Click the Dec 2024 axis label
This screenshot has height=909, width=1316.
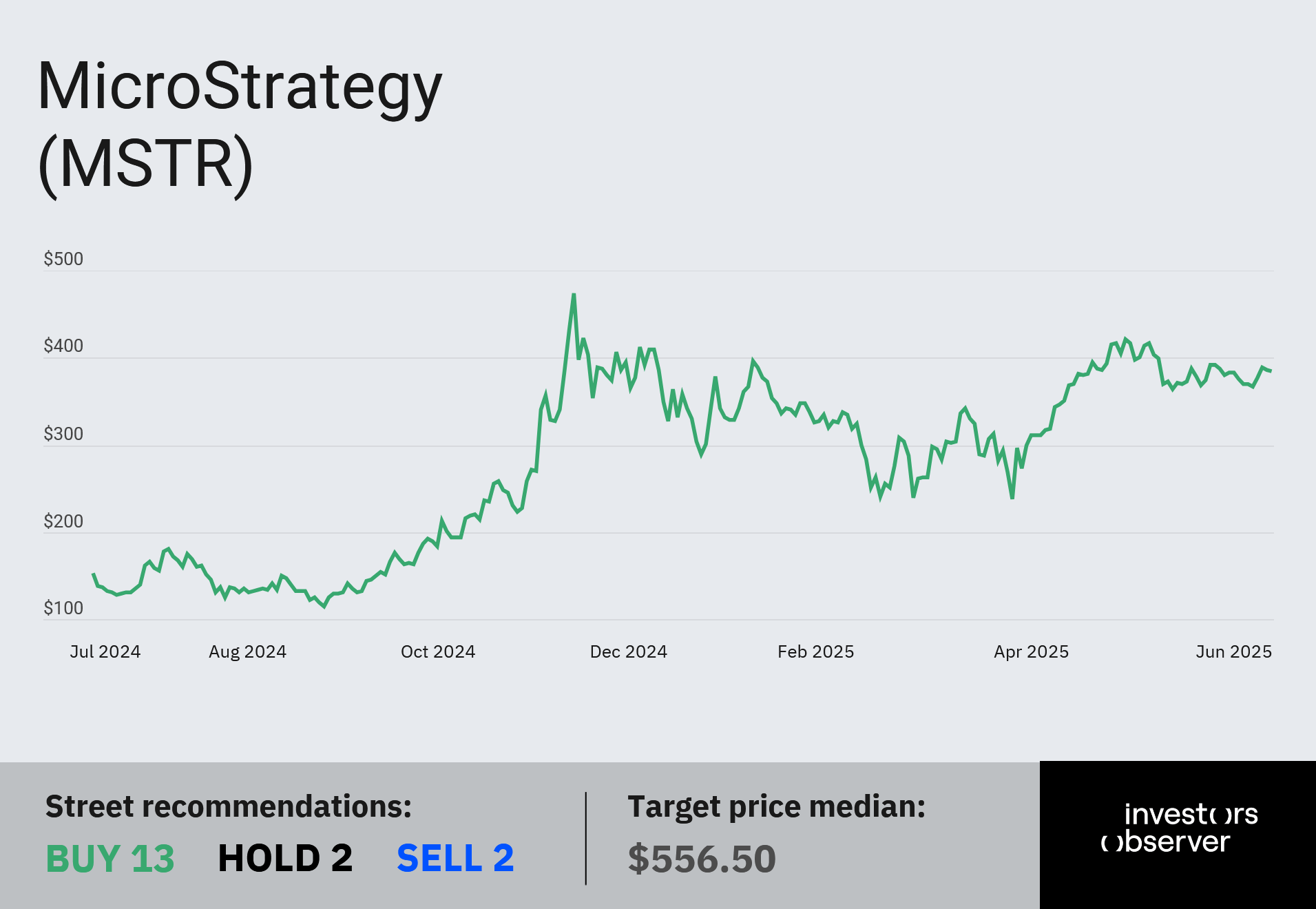pos(629,651)
